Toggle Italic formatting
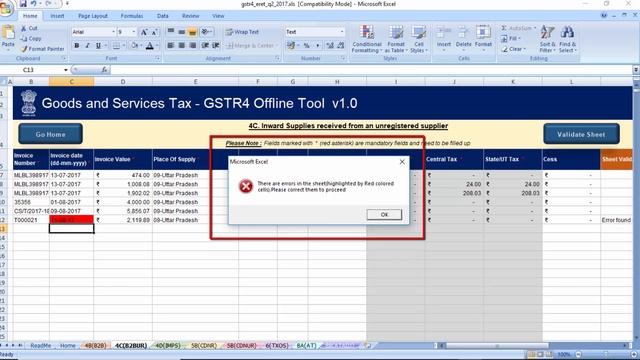This screenshot has height=360, width=640. (87, 45)
